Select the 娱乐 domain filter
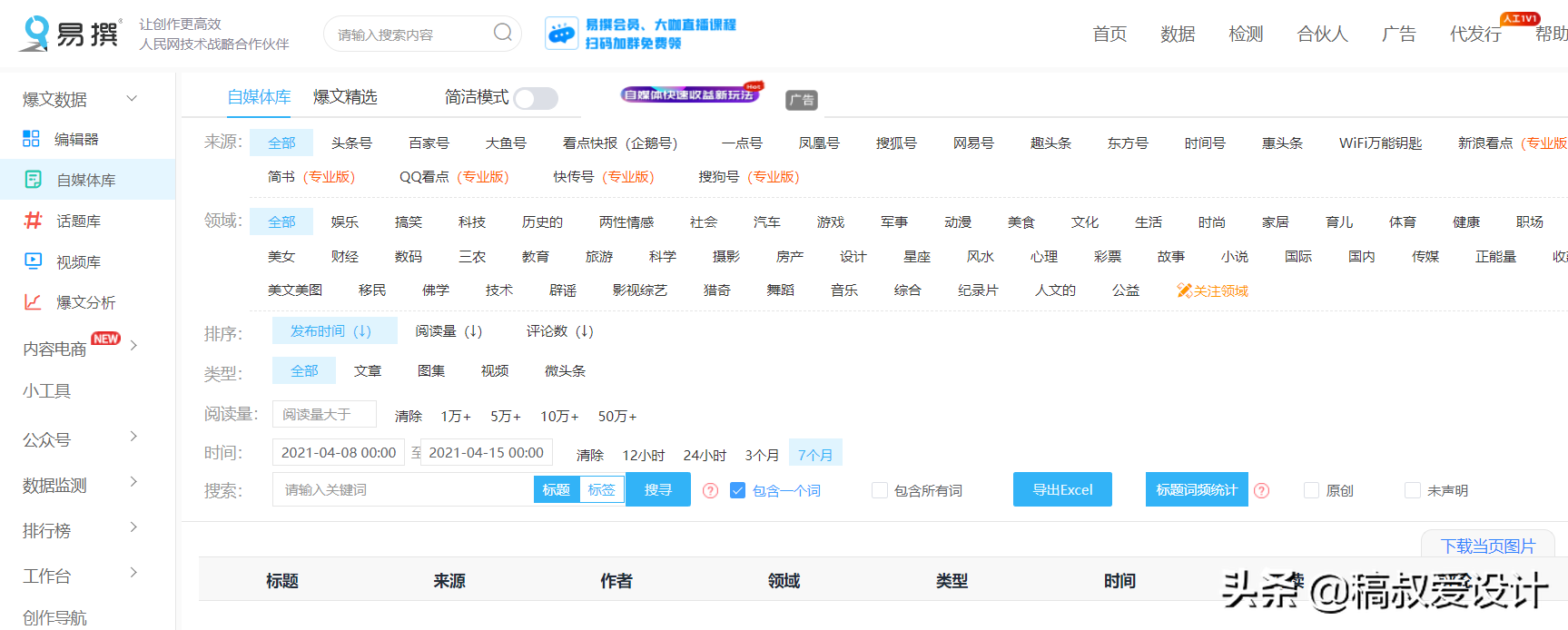Image resolution: width=1568 pixels, height=630 pixels. (345, 221)
